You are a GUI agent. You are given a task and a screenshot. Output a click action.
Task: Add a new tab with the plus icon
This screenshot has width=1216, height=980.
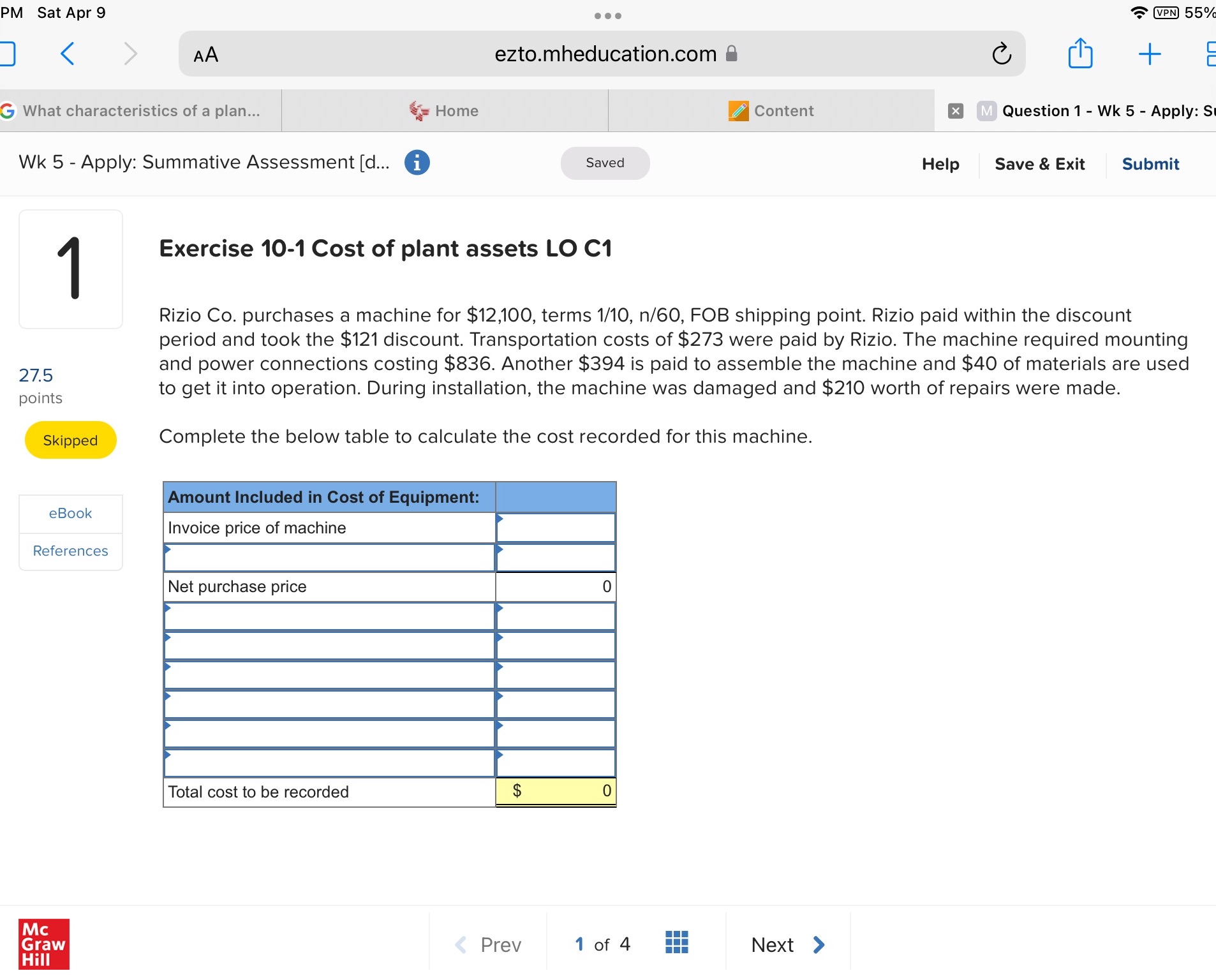pyautogui.click(x=1149, y=54)
